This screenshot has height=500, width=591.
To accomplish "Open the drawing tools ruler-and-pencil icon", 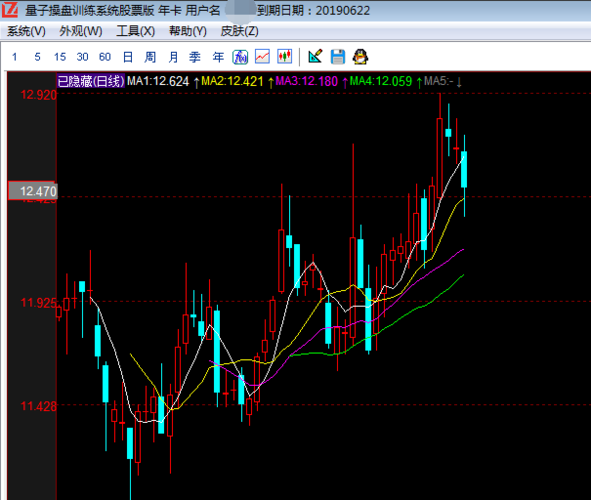I will point(315,57).
